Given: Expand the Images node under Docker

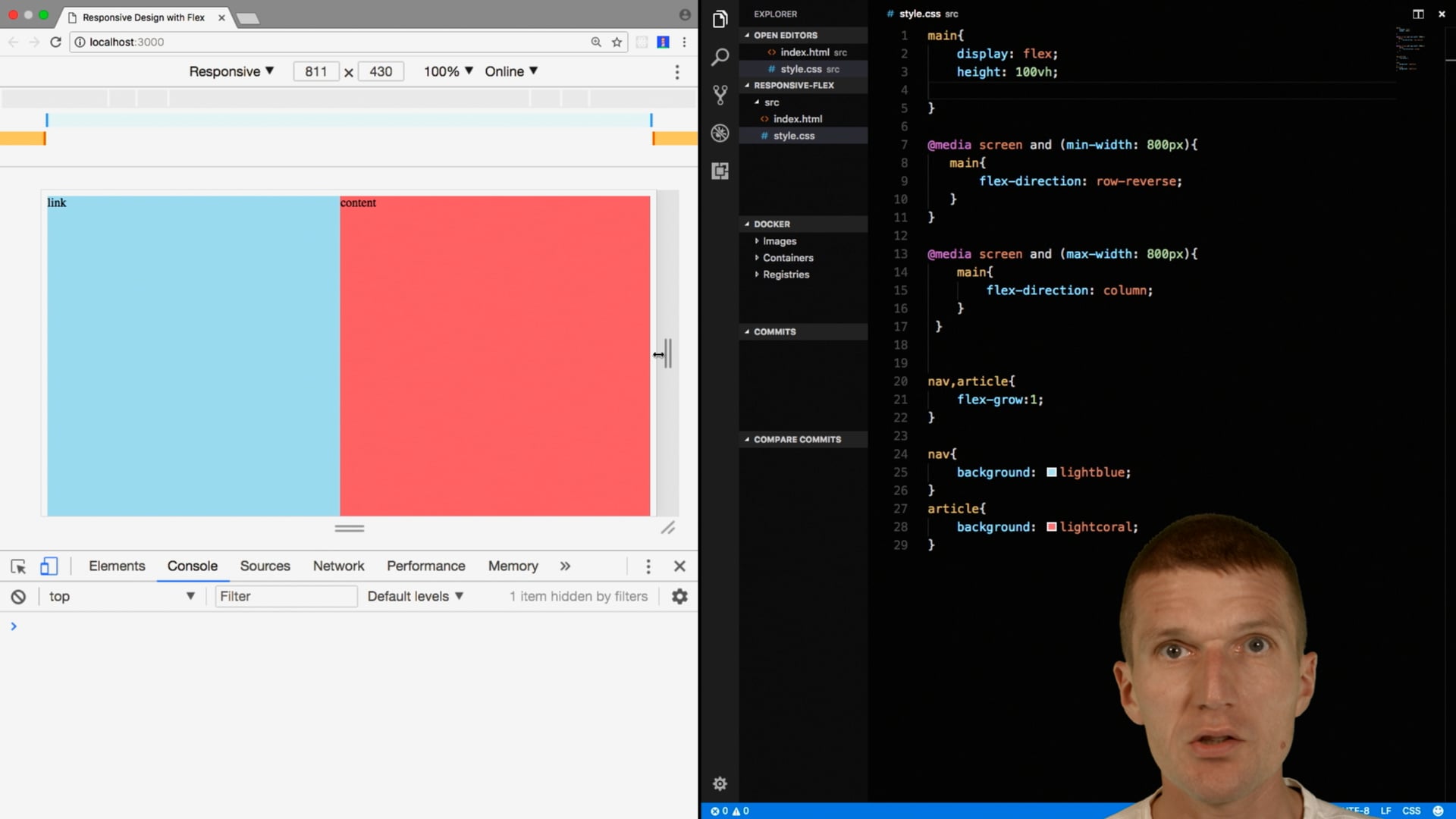Looking at the screenshot, I should coord(780,241).
